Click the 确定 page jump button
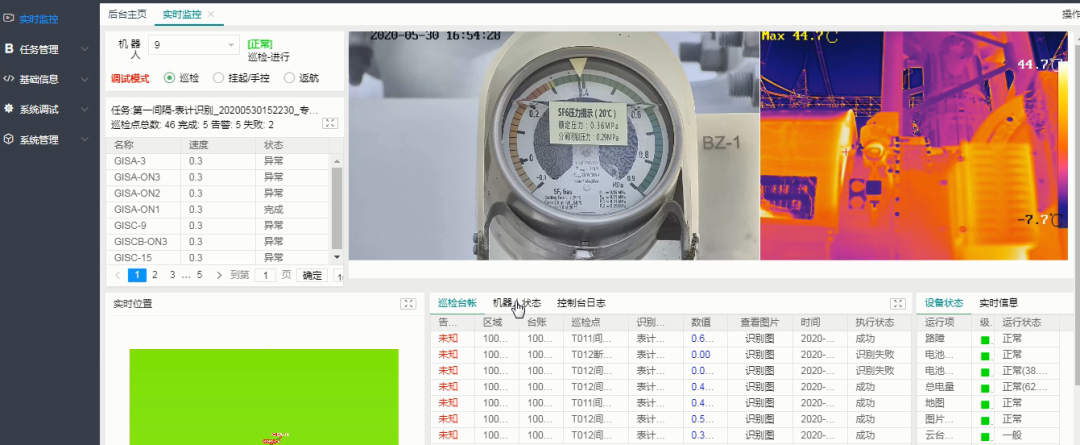Viewport: 1080px width, 445px height. (313, 275)
